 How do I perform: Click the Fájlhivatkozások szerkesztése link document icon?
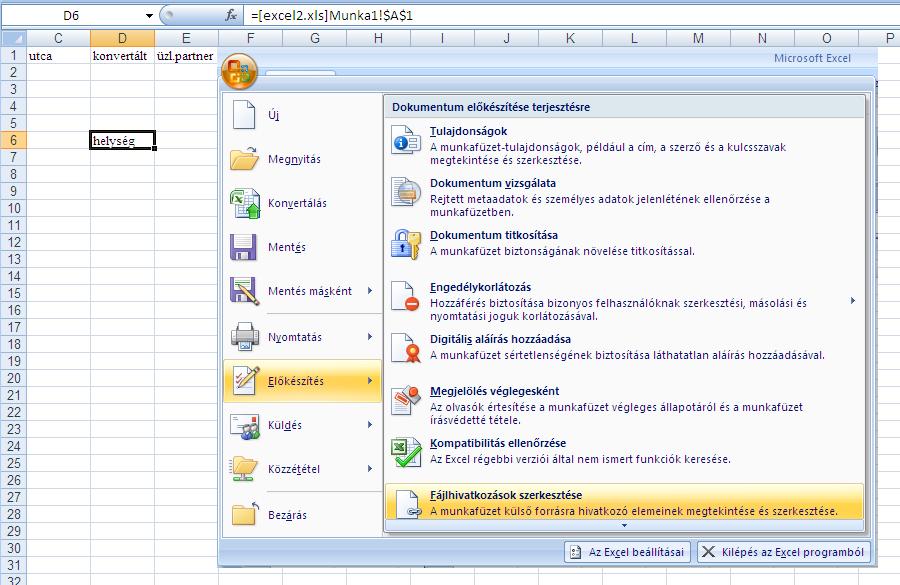tap(409, 503)
